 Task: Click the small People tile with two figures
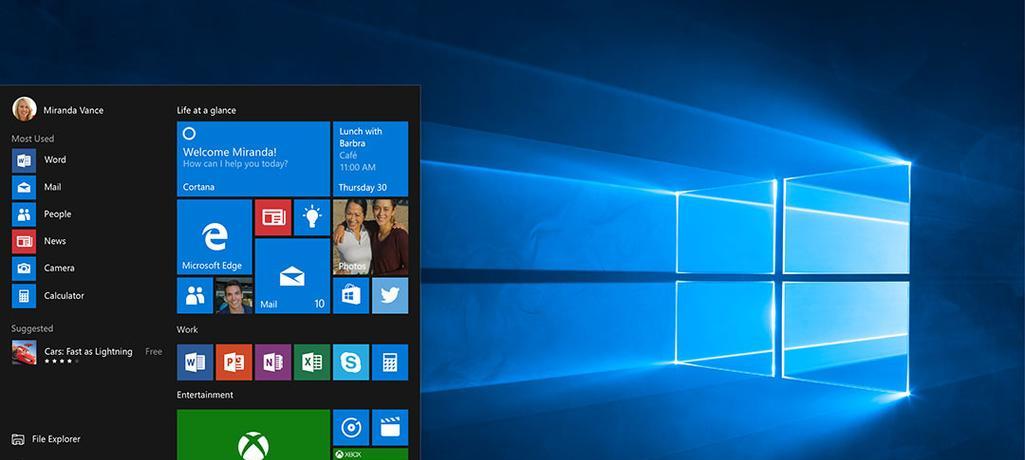(x=195, y=295)
